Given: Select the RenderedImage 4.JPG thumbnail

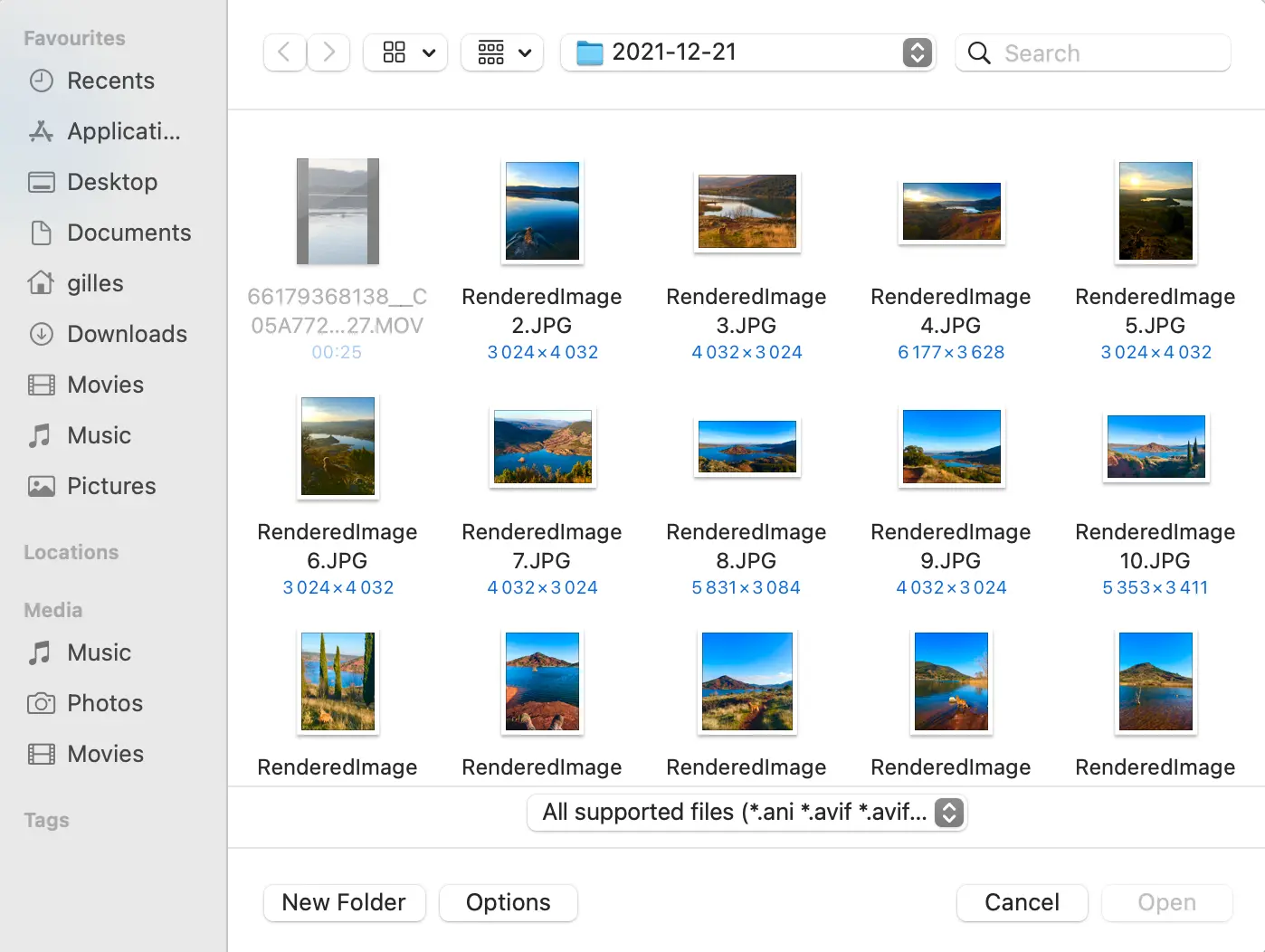Looking at the screenshot, I should pyautogui.click(x=951, y=213).
